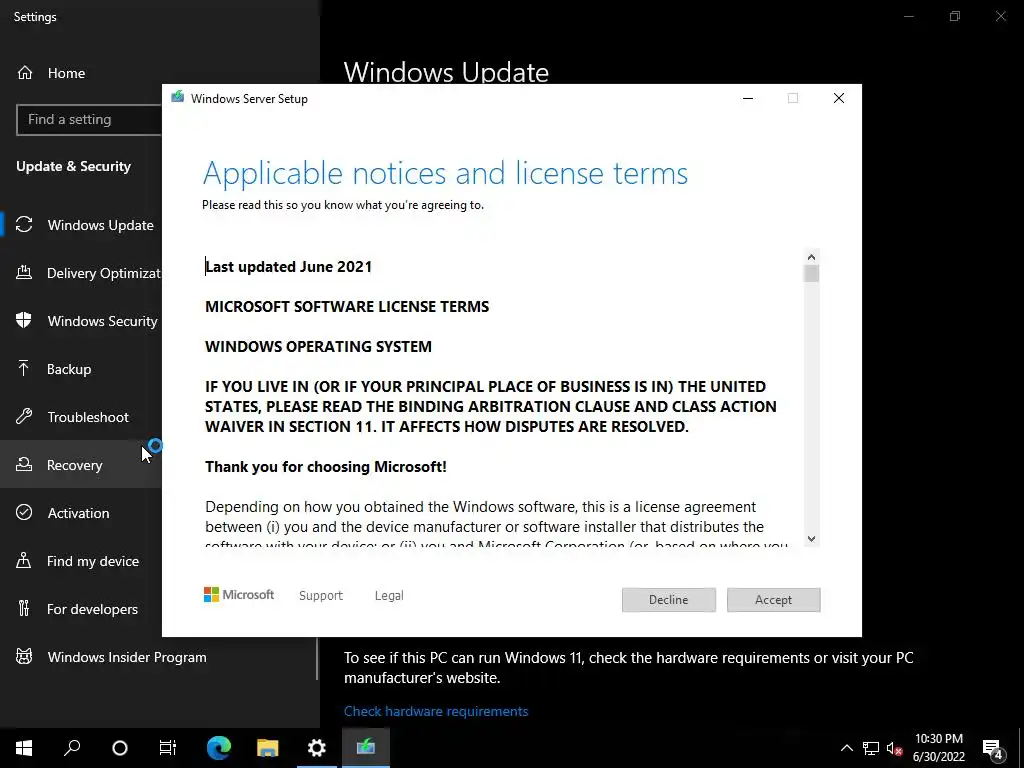Screen dimensions: 1024x768
Task: Click the Activation checkmark icon
Action: [24, 512]
